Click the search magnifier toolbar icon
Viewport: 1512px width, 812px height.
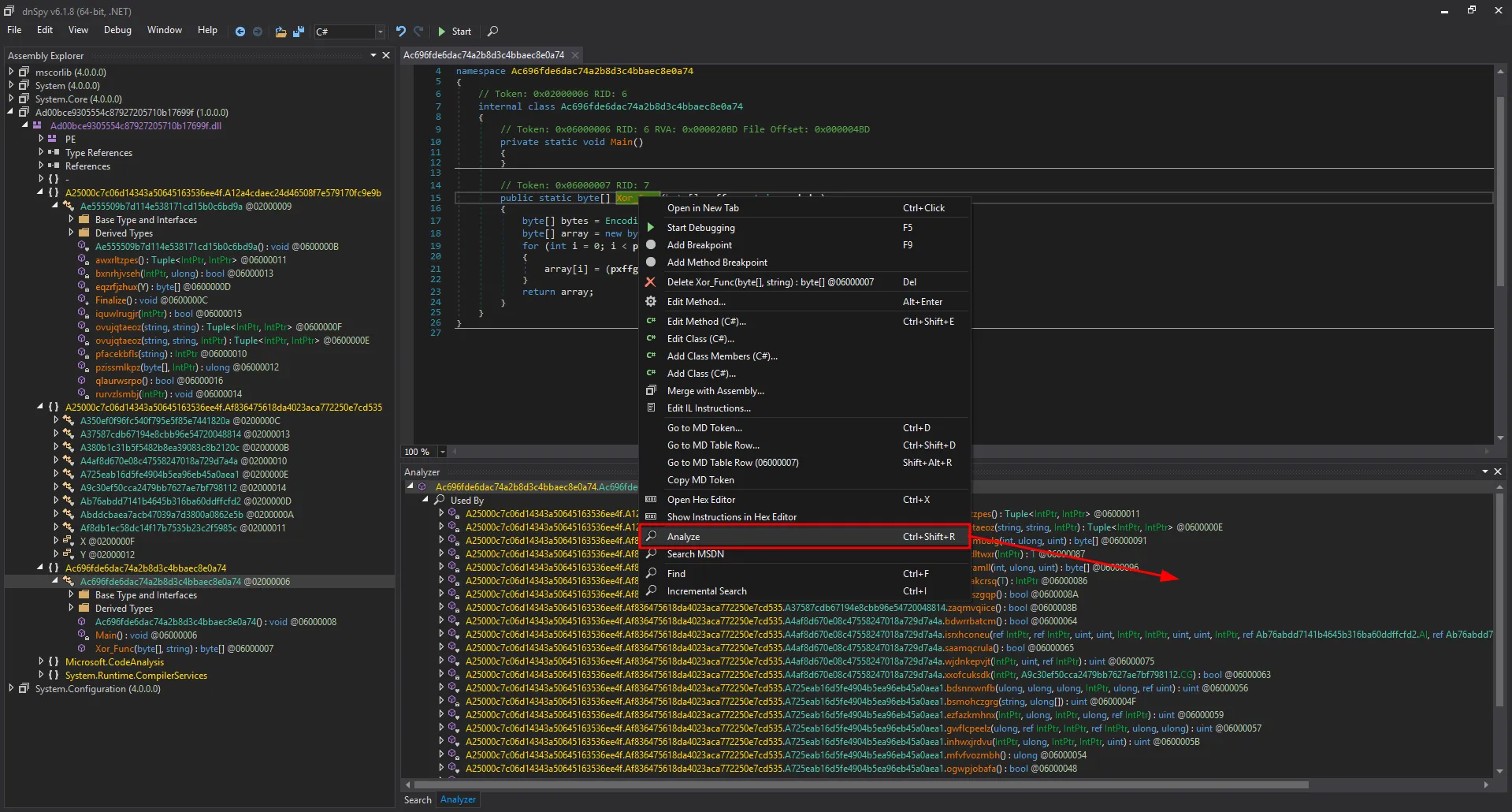[492, 32]
